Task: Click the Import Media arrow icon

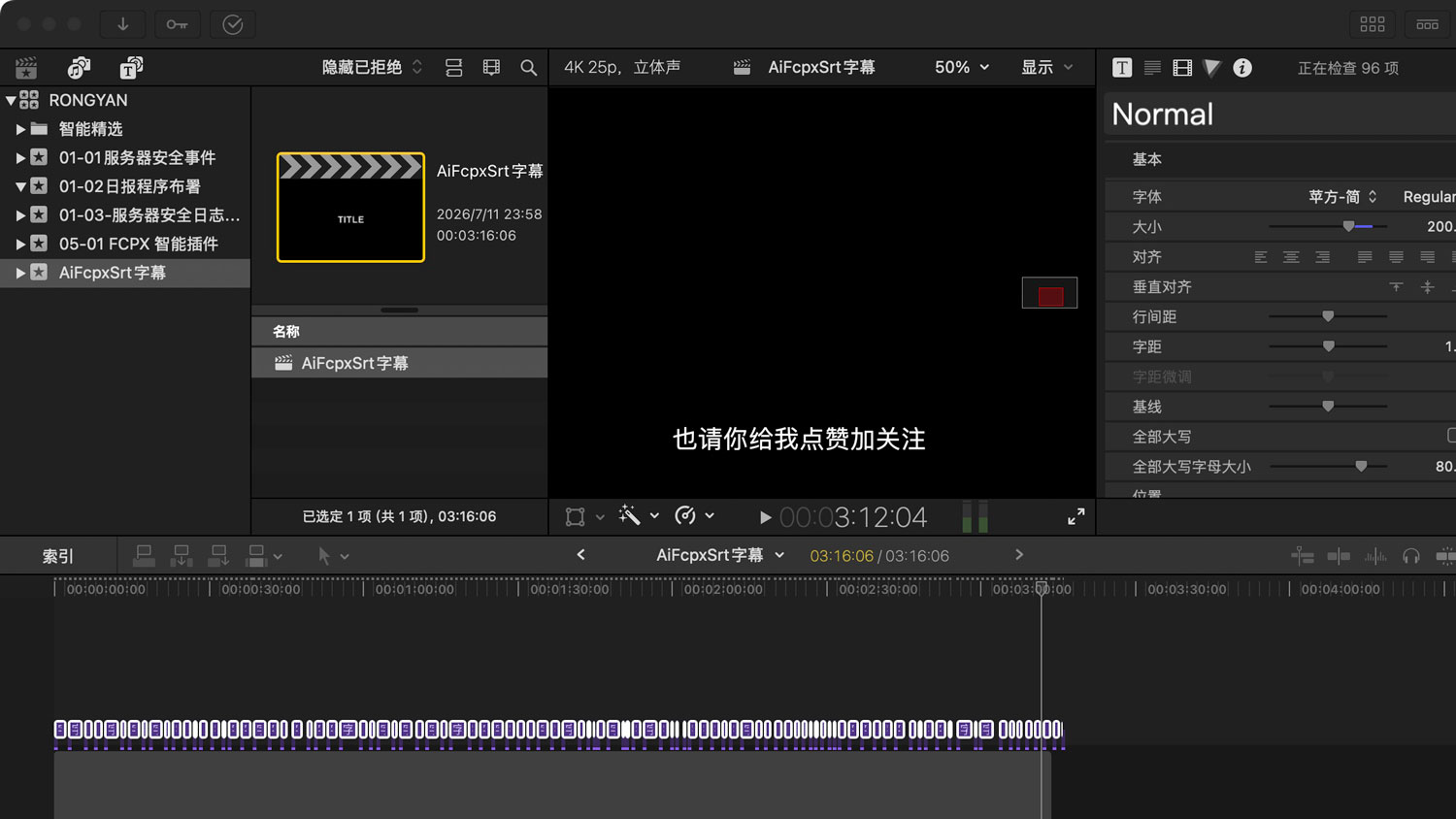Action: 123,24
